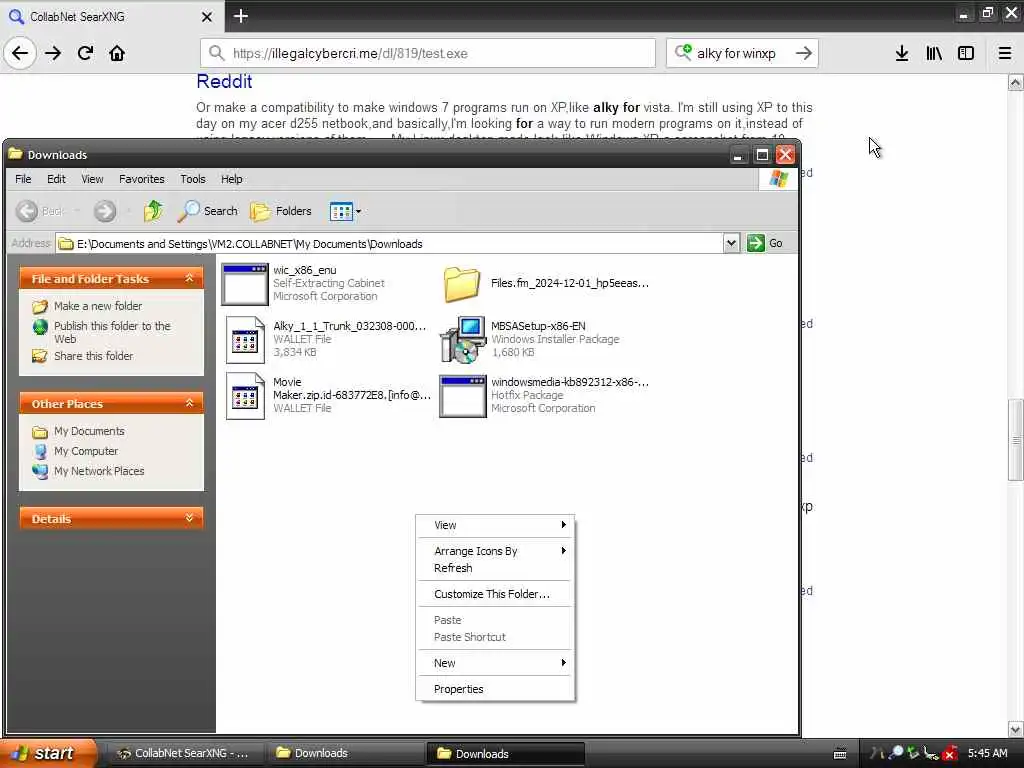
Task: Toggle the Folders pane in Explorer
Action: (x=281, y=211)
